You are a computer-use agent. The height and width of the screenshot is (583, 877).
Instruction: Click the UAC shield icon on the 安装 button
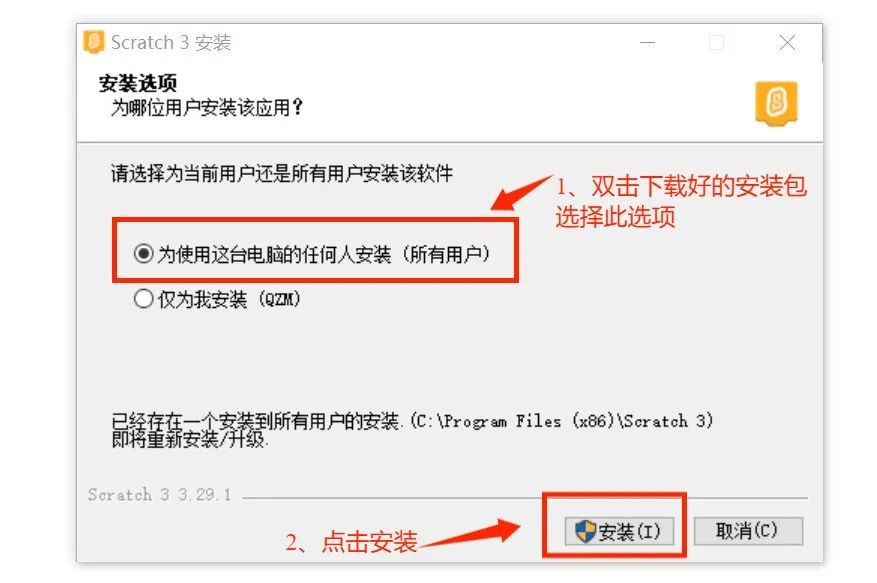(x=586, y=531)
